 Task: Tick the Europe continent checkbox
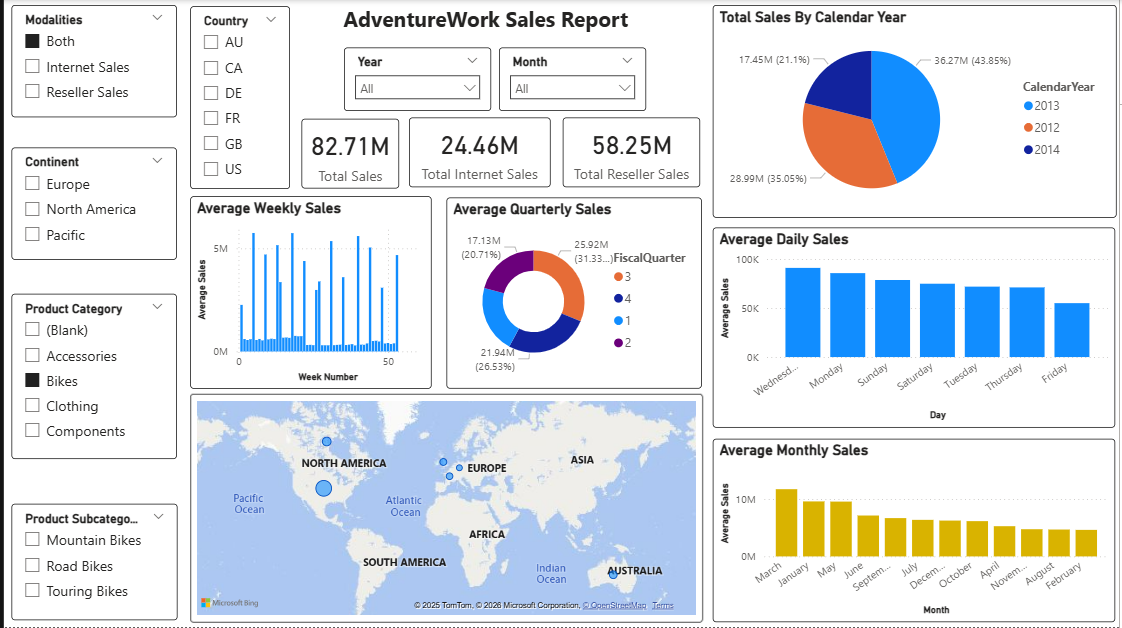pos(32,184)
